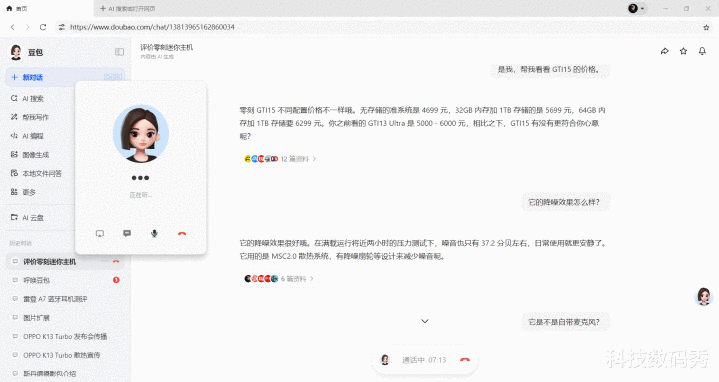Click the Doubao avatar in the sidebar header
The height and width of the screenshot is (382, 719).
16,52
